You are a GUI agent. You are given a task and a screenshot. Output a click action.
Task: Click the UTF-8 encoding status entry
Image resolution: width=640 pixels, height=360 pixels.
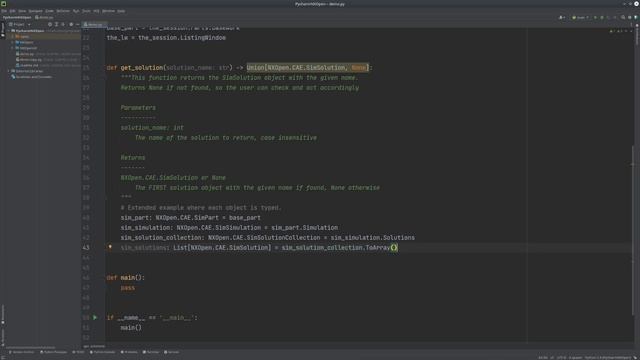tap(562, 358)
